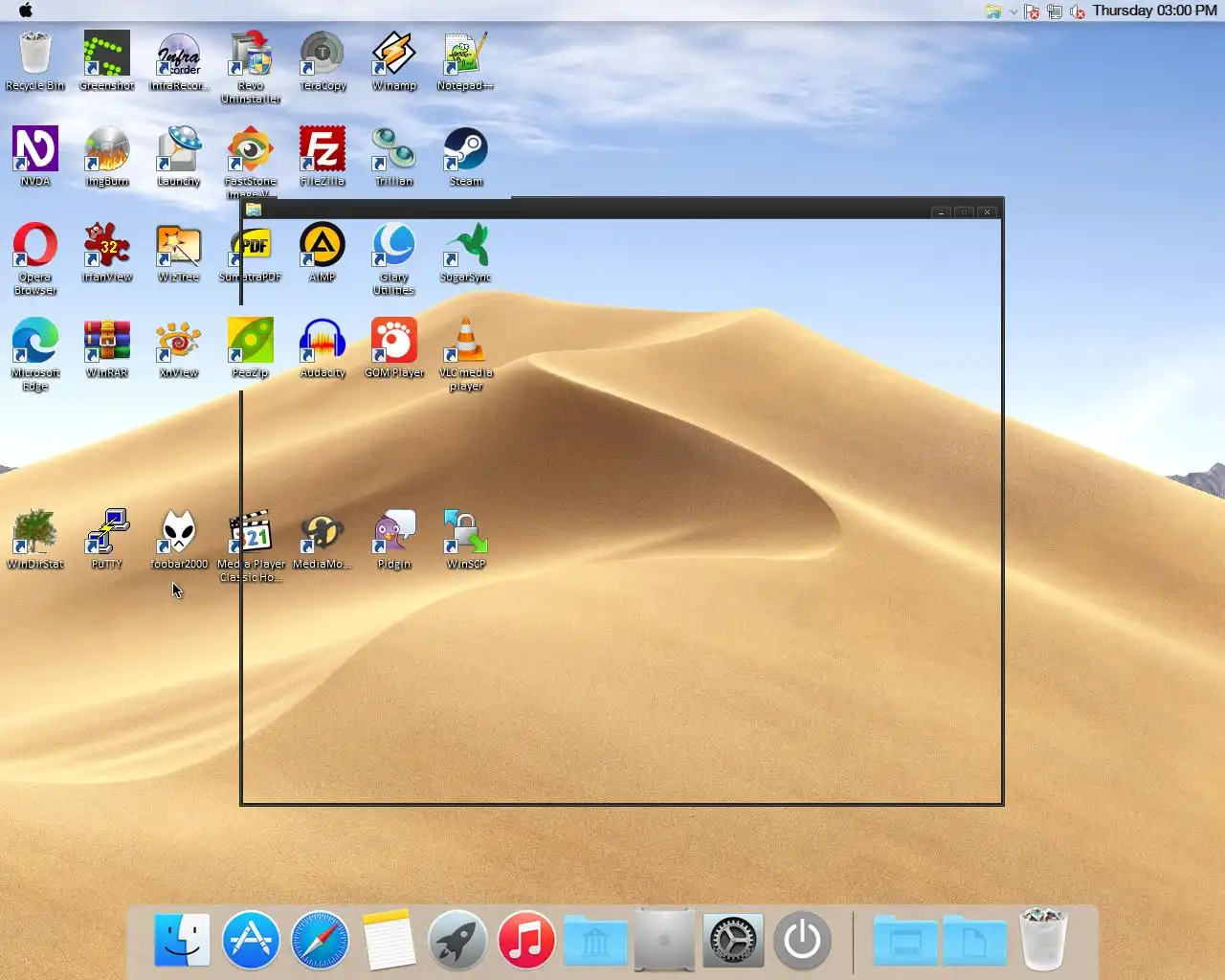Open the Trash in the dock
The height and width of the screenshot is (980, 1225).
[x=1043, y=940]
